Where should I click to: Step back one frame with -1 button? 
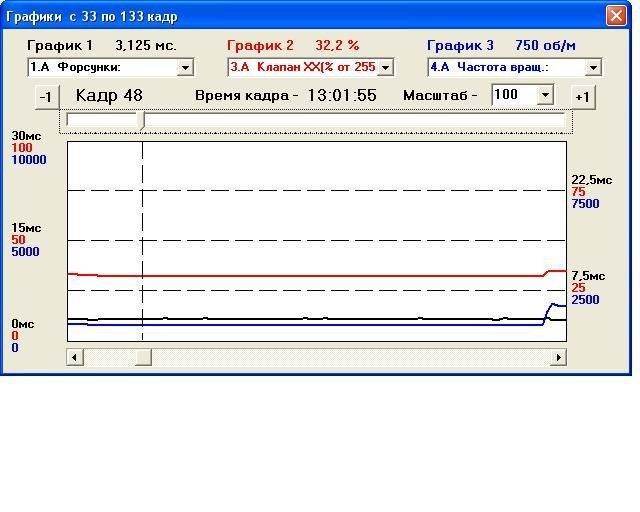point(45,96)
